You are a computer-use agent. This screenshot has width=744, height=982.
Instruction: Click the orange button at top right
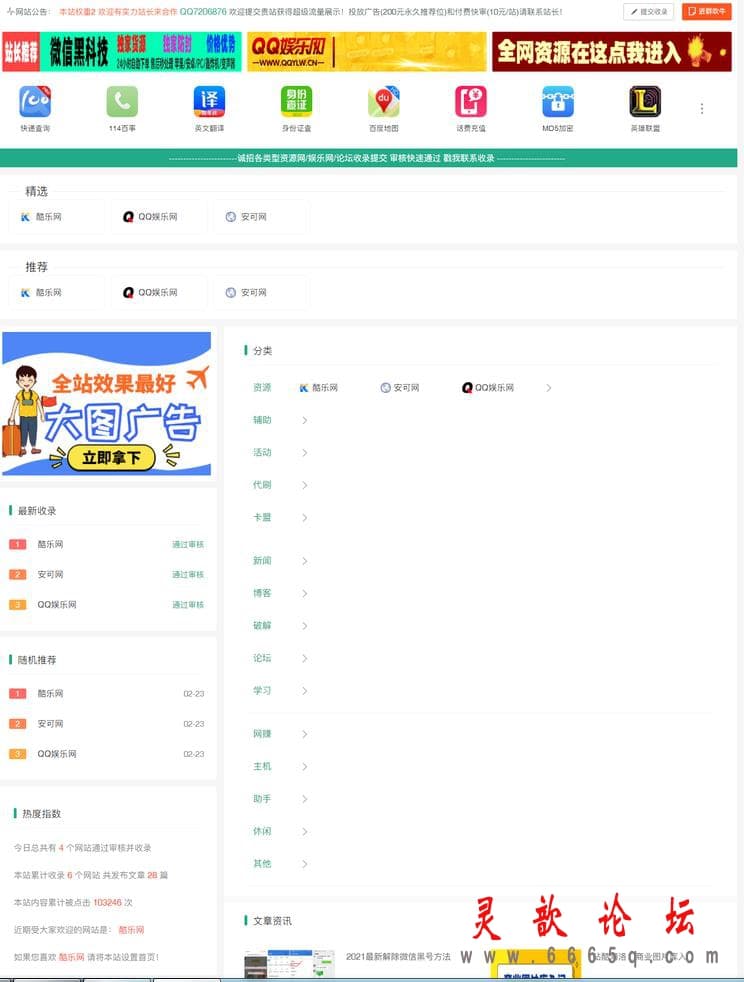(706, 11)
